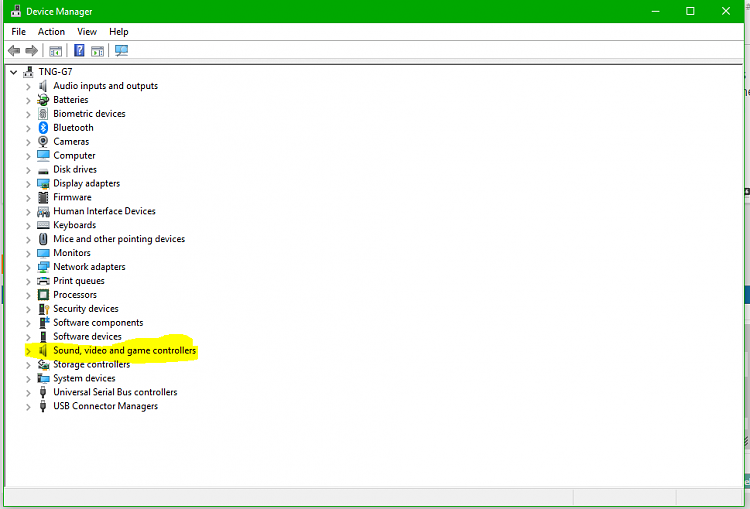
Task: Select the Security devices label
Action: [x=86, y=309]
